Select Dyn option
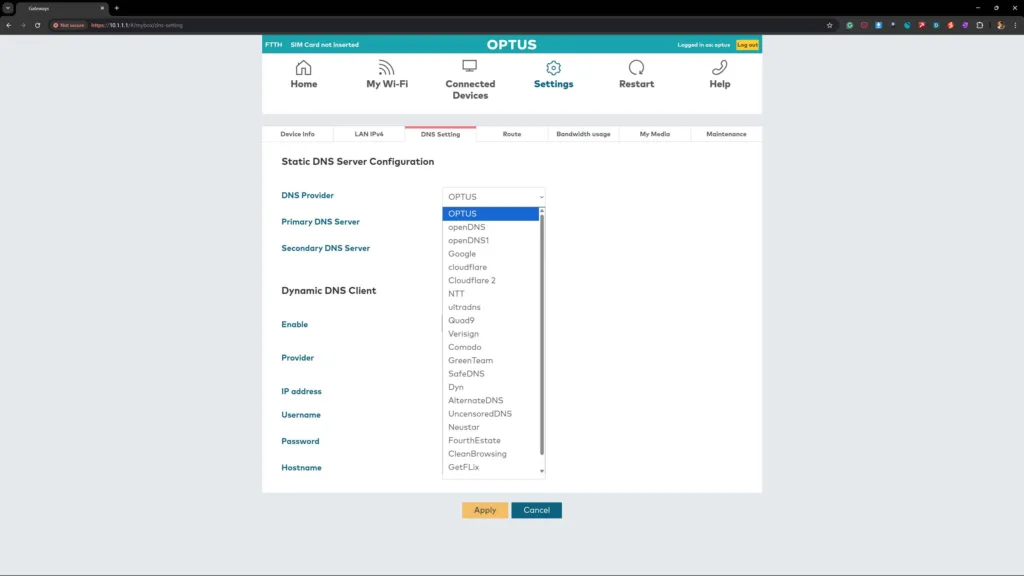1024x576 pixels. [490, 387]
